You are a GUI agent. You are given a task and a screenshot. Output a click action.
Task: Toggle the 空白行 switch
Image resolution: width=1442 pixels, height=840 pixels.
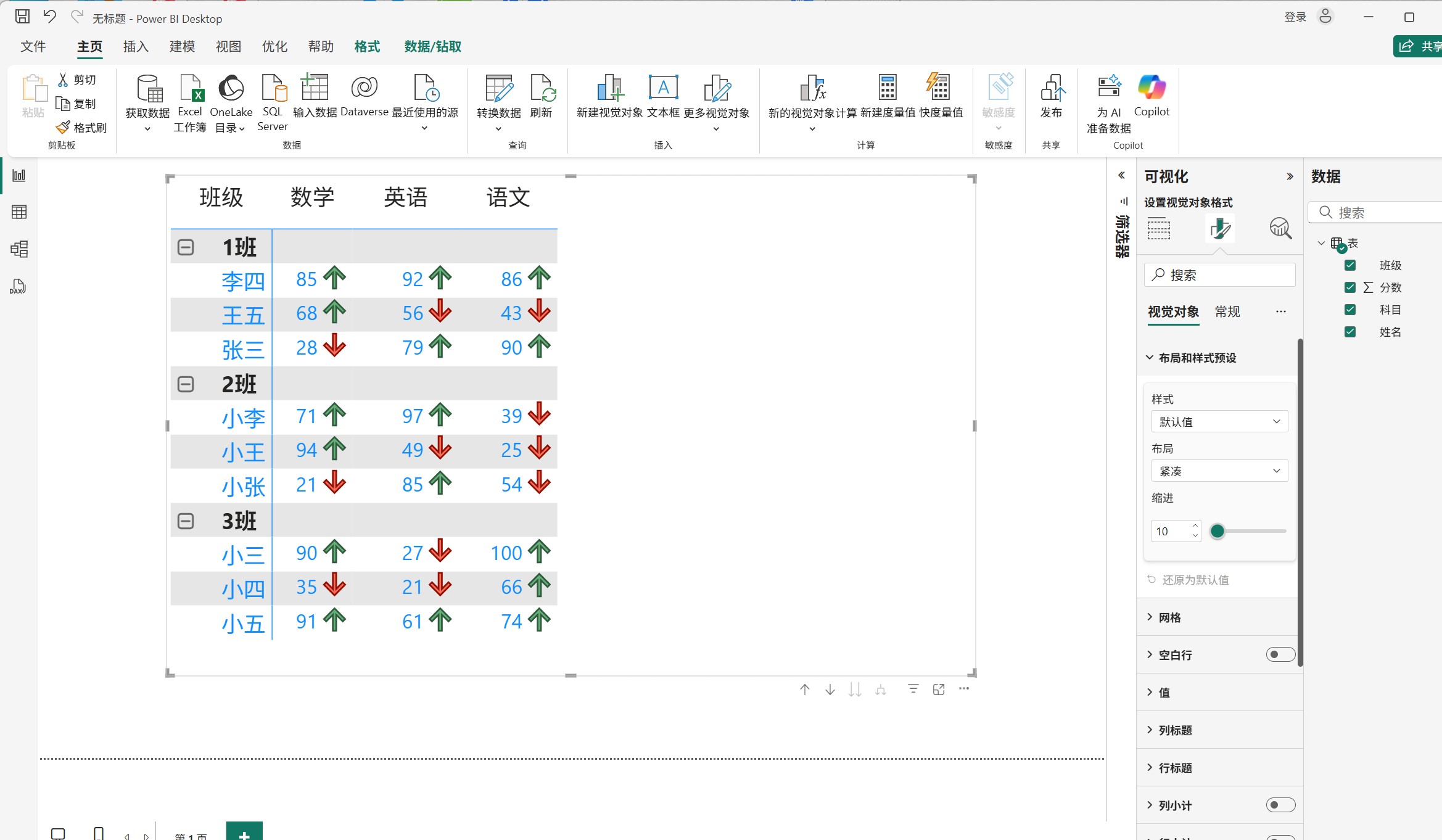[x=1280, y=654]
